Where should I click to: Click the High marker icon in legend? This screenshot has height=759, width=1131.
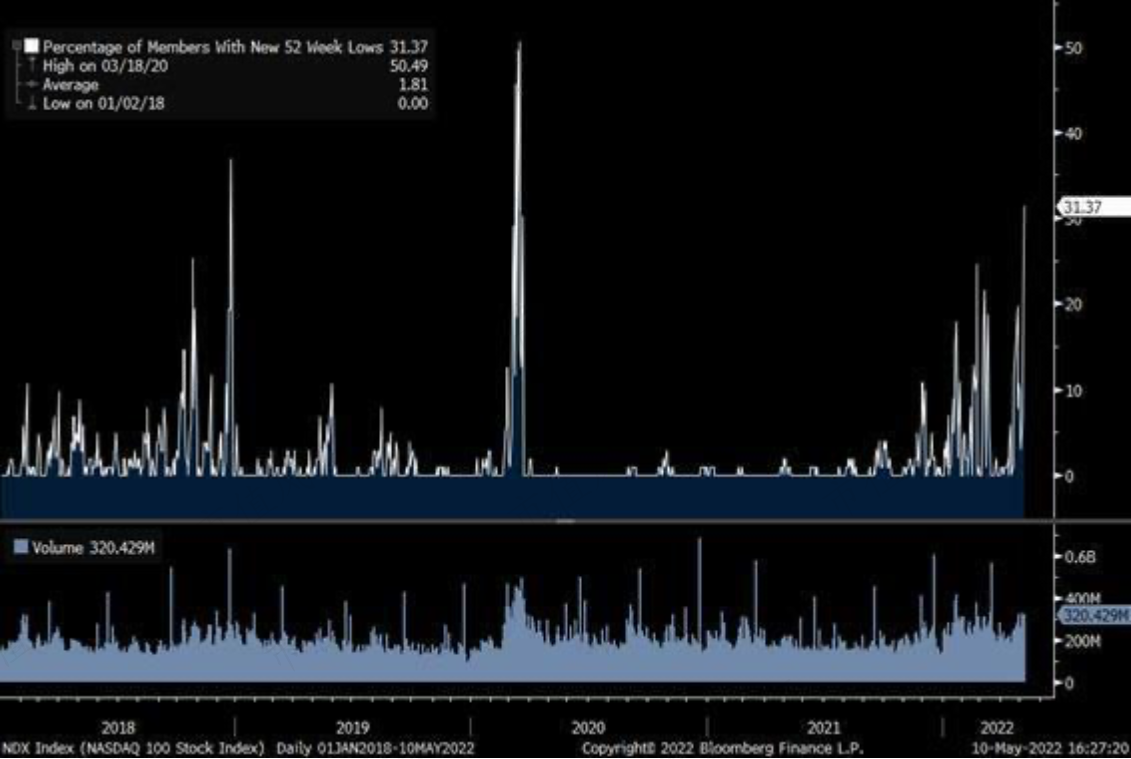point(32,66)
